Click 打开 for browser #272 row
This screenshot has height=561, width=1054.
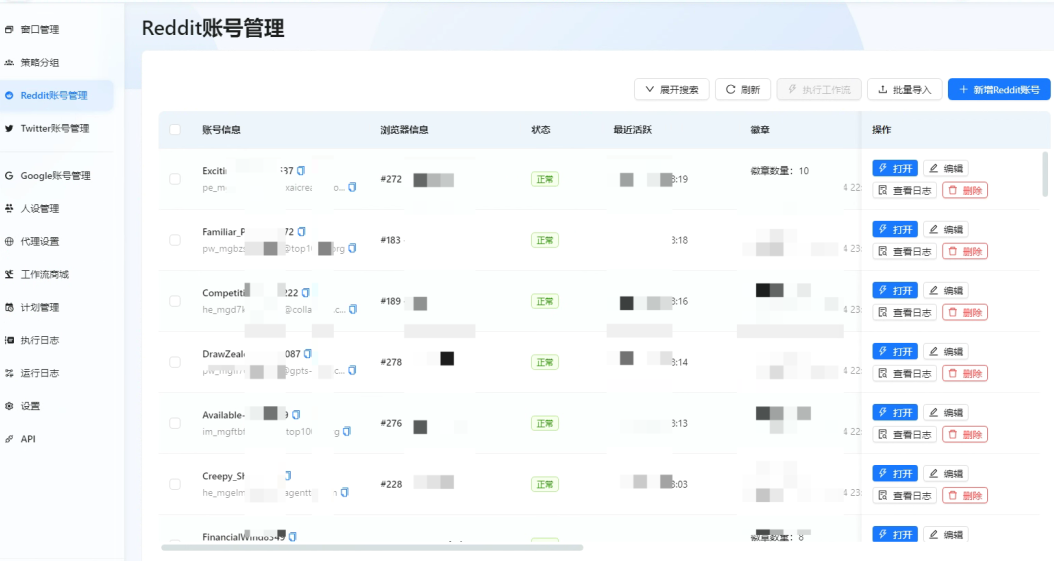pos(895,168)
